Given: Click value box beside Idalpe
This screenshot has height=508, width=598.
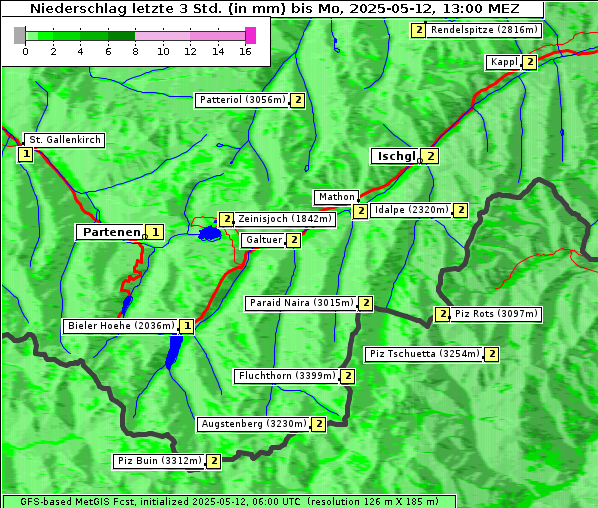Looking at the screenshot, I should (x=461, y=210).
